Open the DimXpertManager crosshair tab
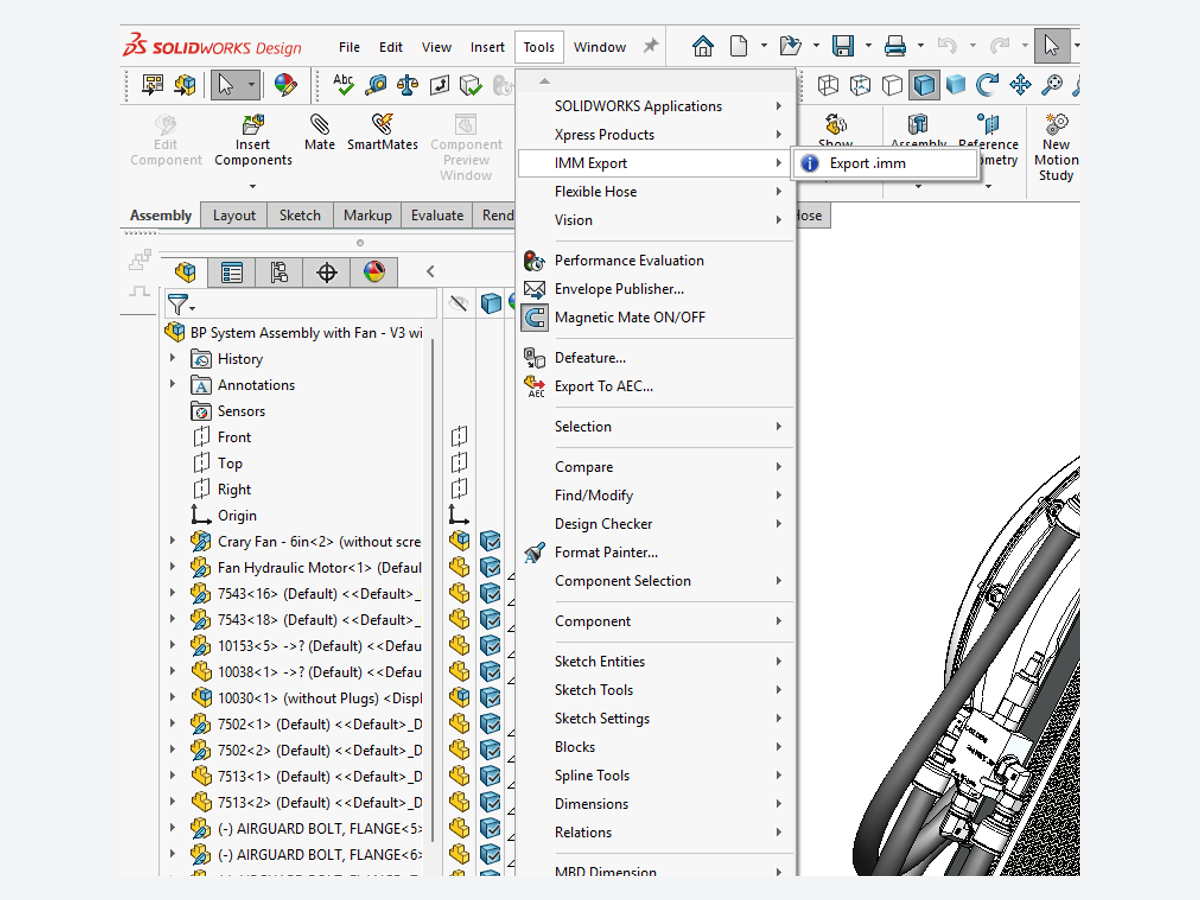Image resolution: width=1200 pixels, height=900 pixels. pos(326,272)
